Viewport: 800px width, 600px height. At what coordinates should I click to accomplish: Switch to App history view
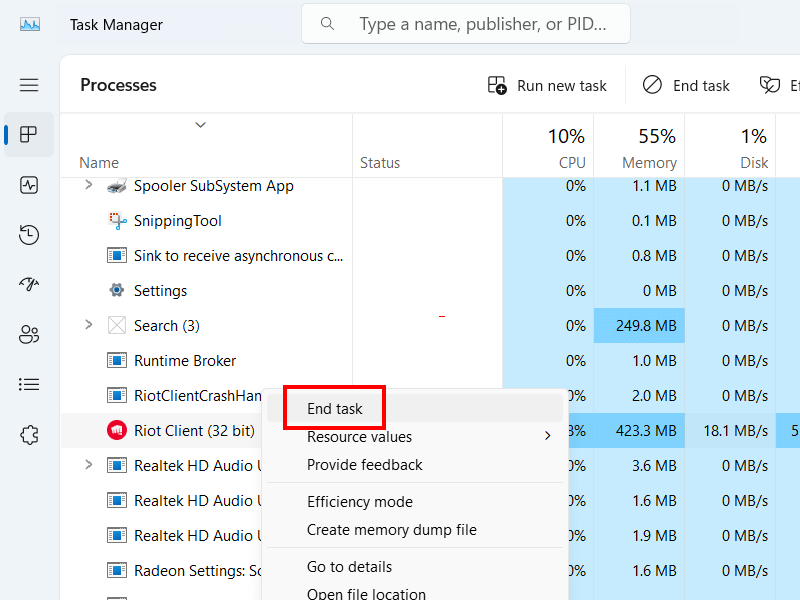click(29, 234)
